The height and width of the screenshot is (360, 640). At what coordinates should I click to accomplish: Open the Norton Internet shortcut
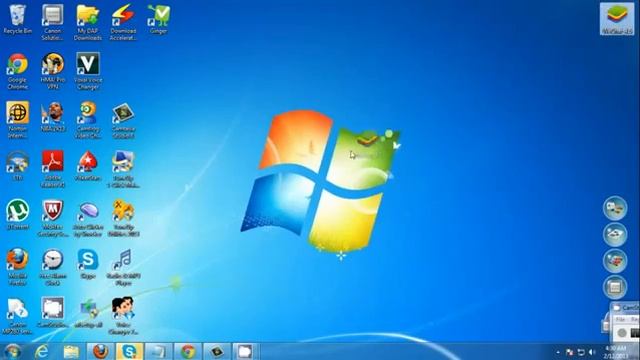click(18, 120)
